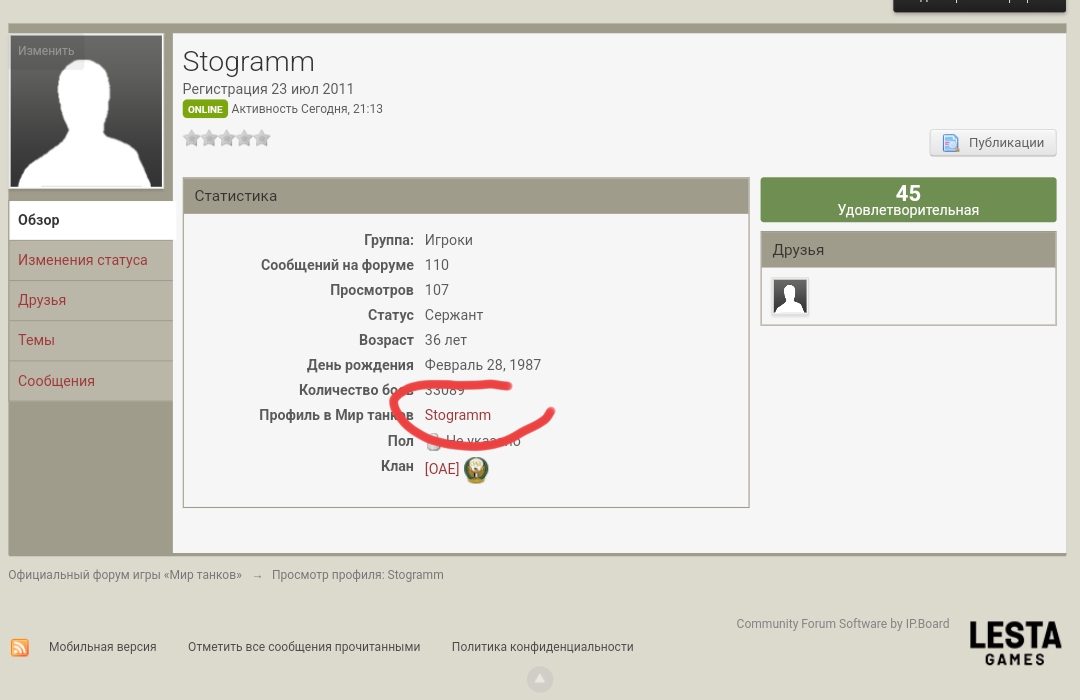This screenshot has width=1080, height=700.
Task: Click the Публикации document icon
Action: [x=951, y=143]
